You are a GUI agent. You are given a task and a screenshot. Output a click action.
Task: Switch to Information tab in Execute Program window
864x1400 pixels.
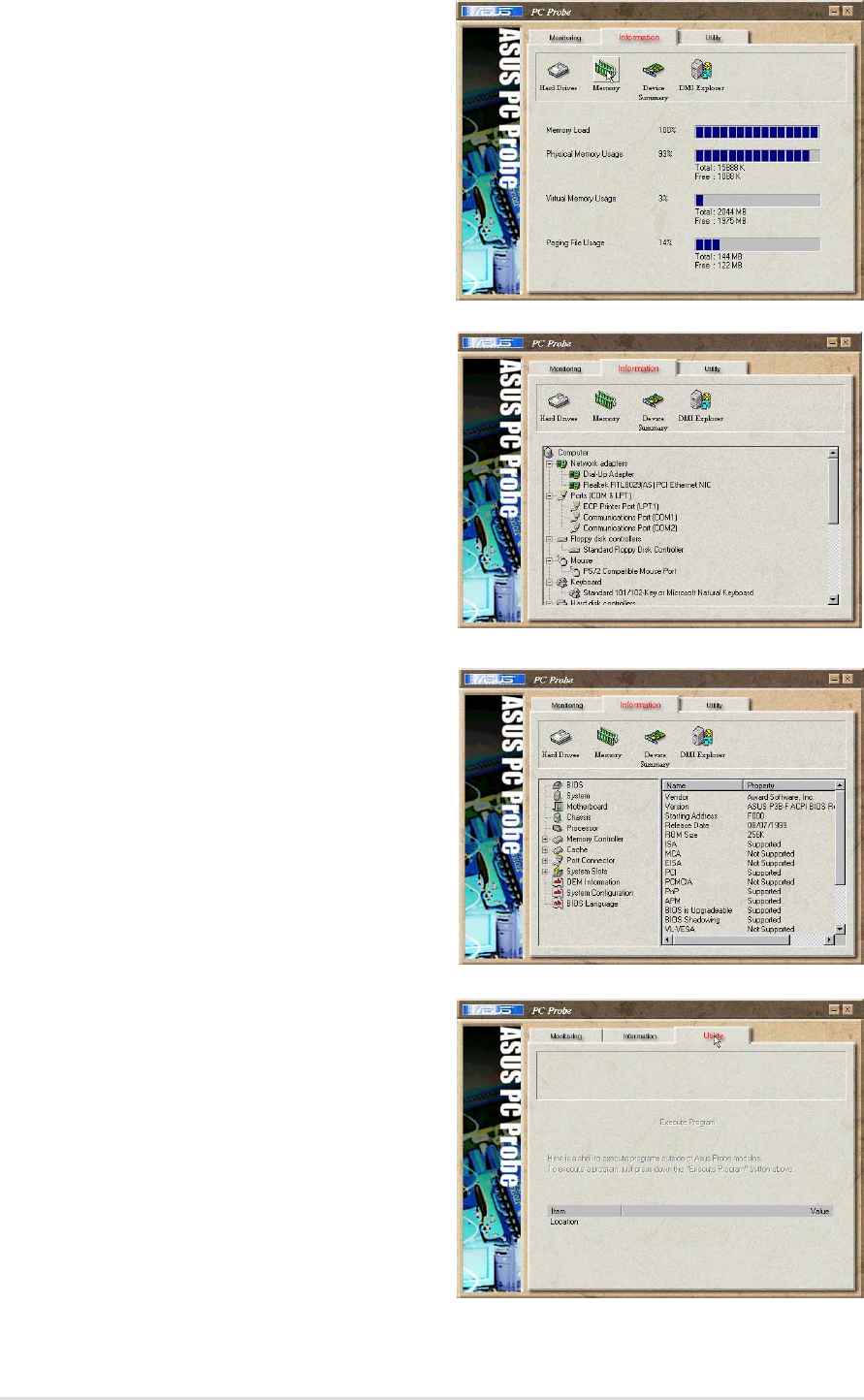[640, 1036]
